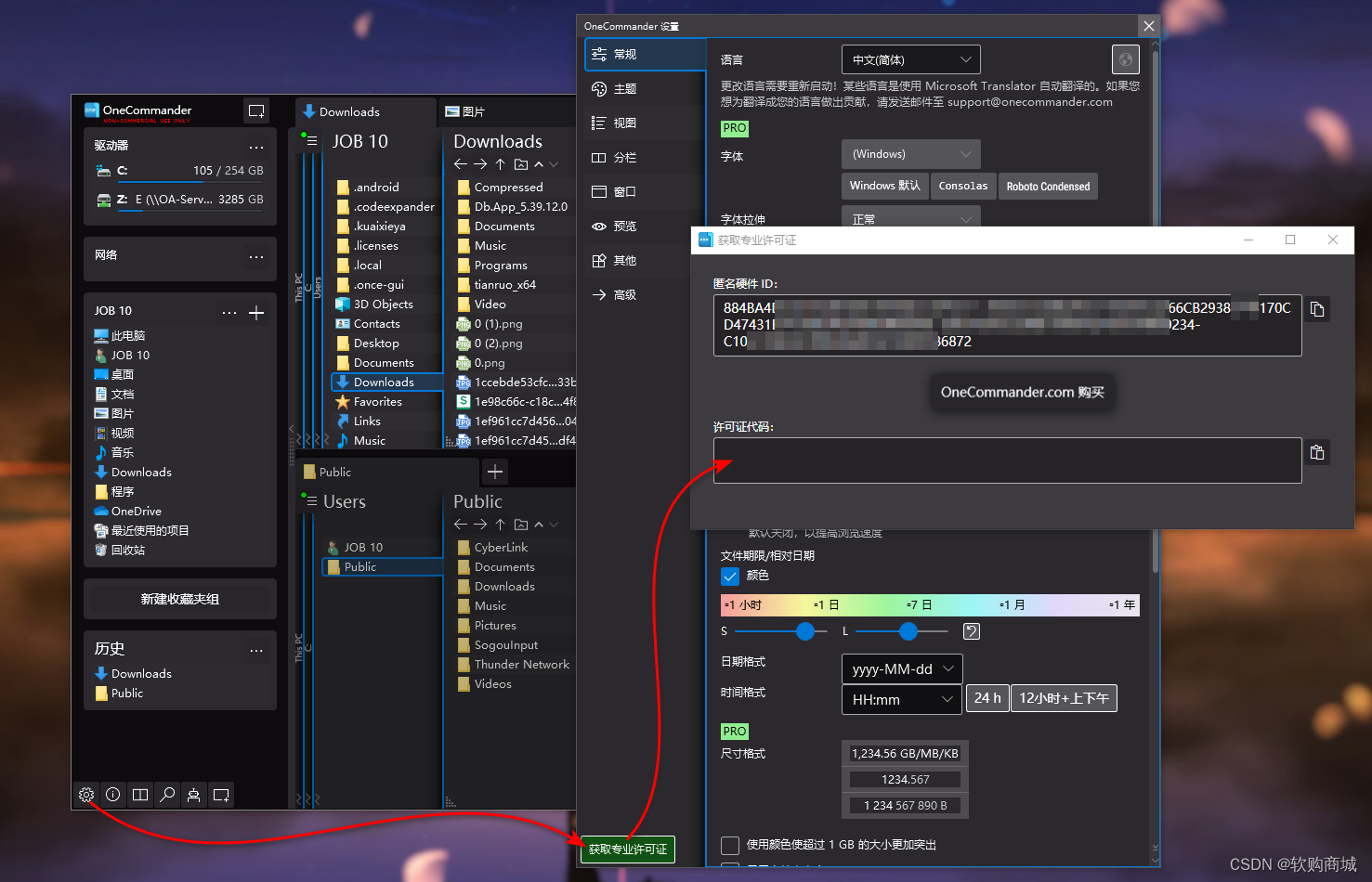Adjust the L lightness slider
This screenshot has width=1372, height=882.
pos(908,631)
